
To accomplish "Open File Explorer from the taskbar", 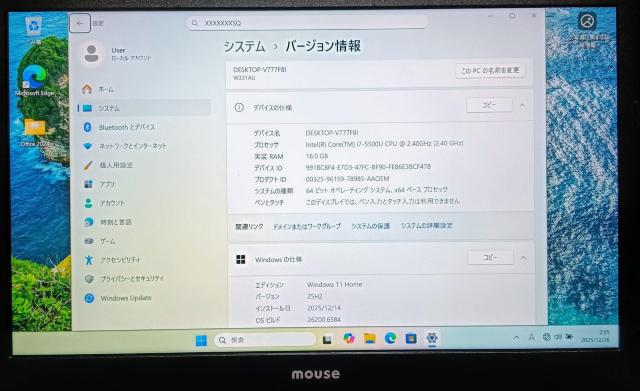I will pyautogui.click(x=370, y=338).
